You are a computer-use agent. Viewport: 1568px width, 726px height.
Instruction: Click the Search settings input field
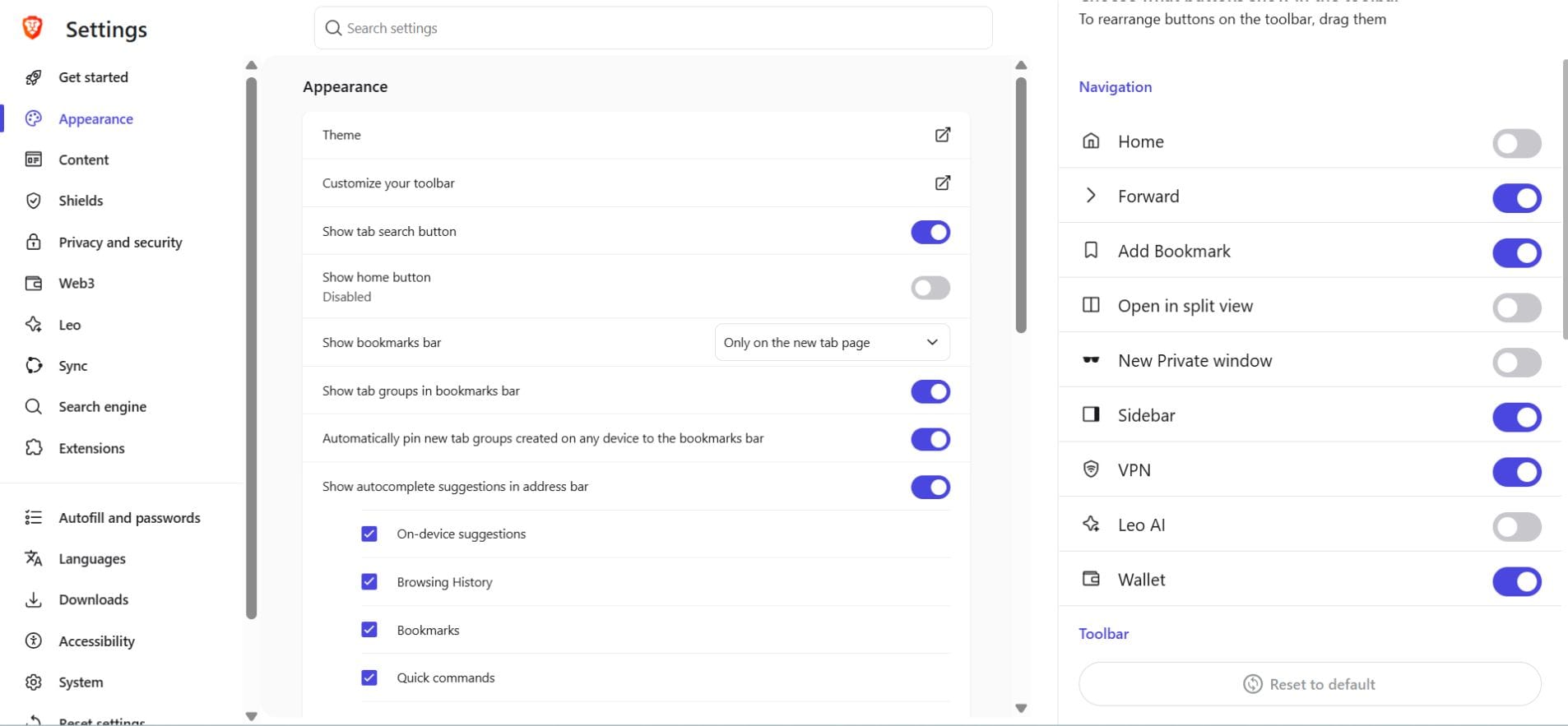[653, 28]
